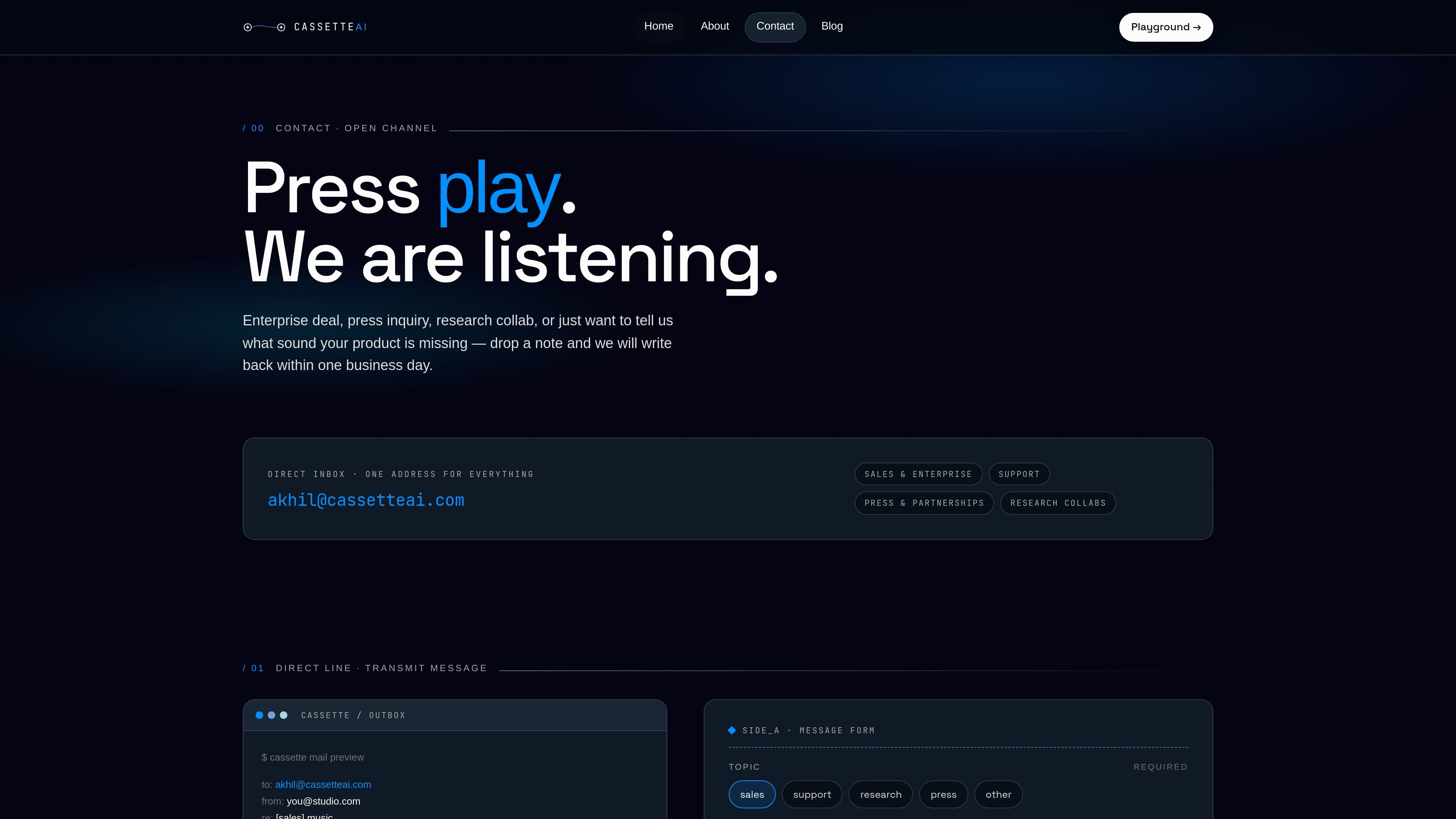Choose the sales topic chip
The width and height of the screenshot is (1456, 819).
pos(752,794)
